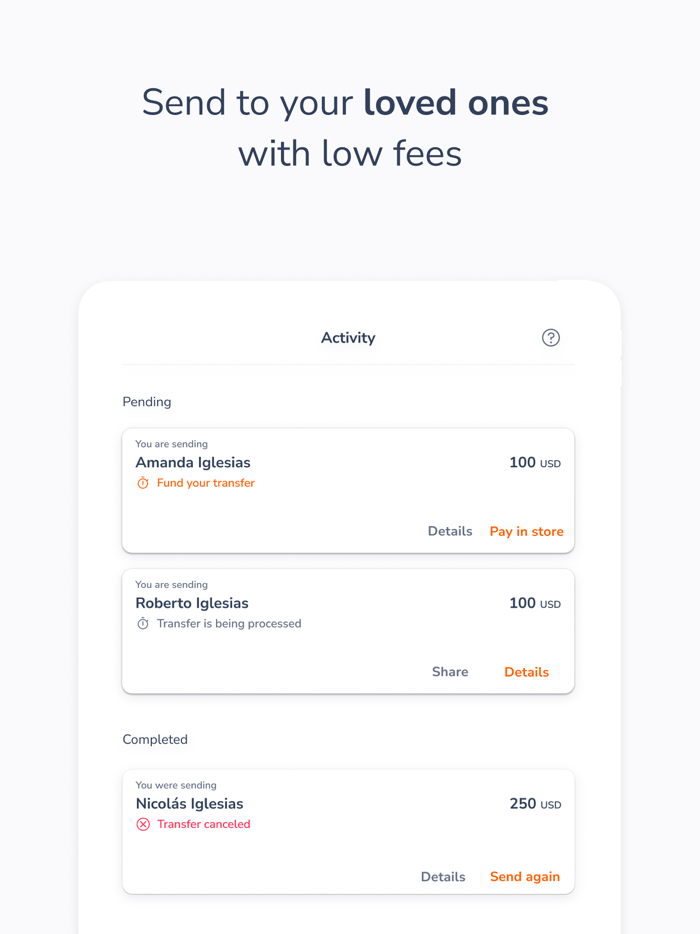Viewport: 700px width, 934px height.
Task: Select the Fund your transfer status link
Action: [x=204, y=482]
